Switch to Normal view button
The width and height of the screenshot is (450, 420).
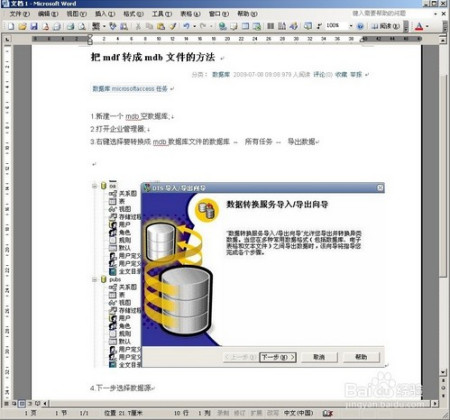[7, 404]
